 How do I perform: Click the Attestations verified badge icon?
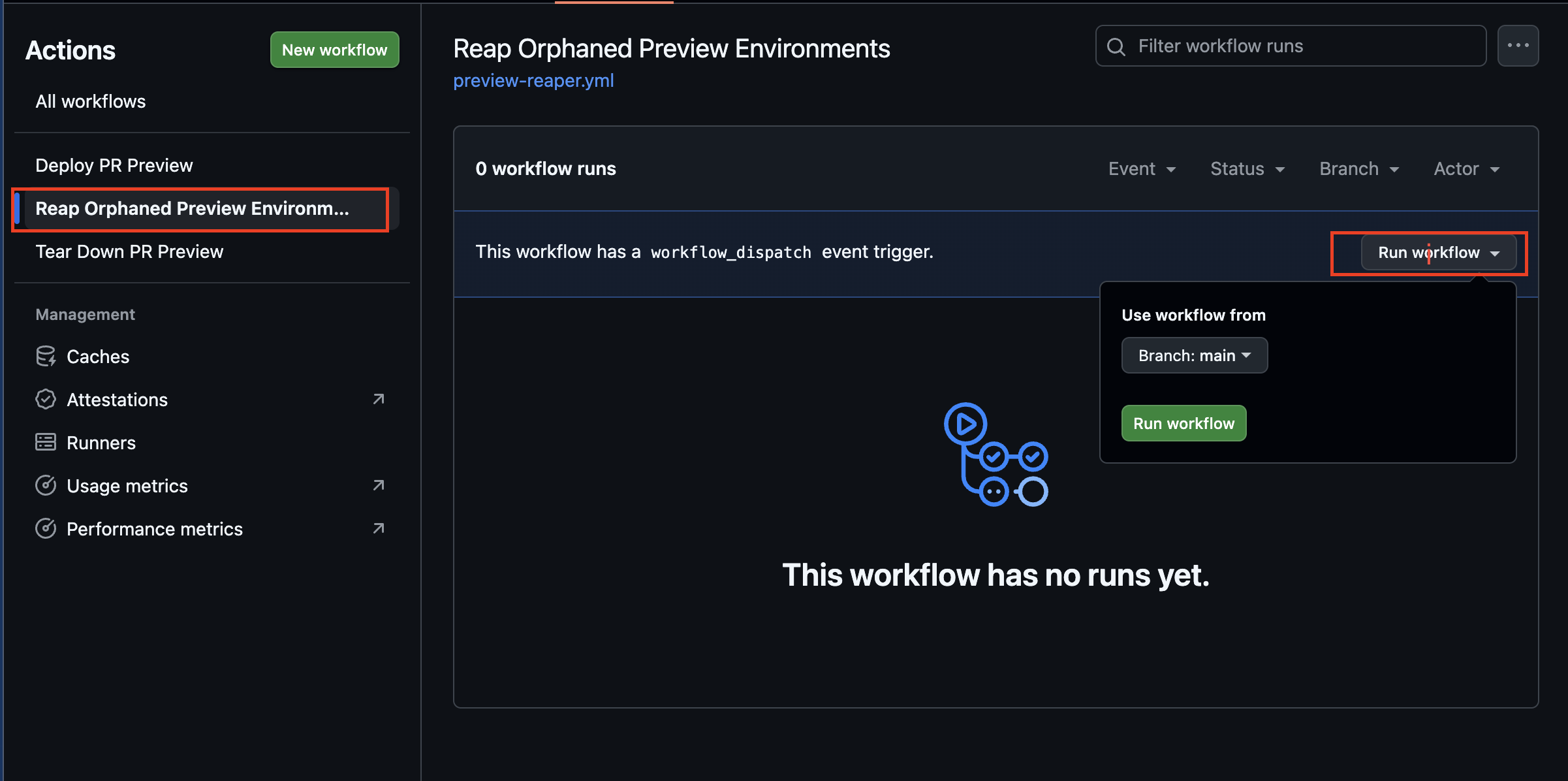click(x=46, y=400)
